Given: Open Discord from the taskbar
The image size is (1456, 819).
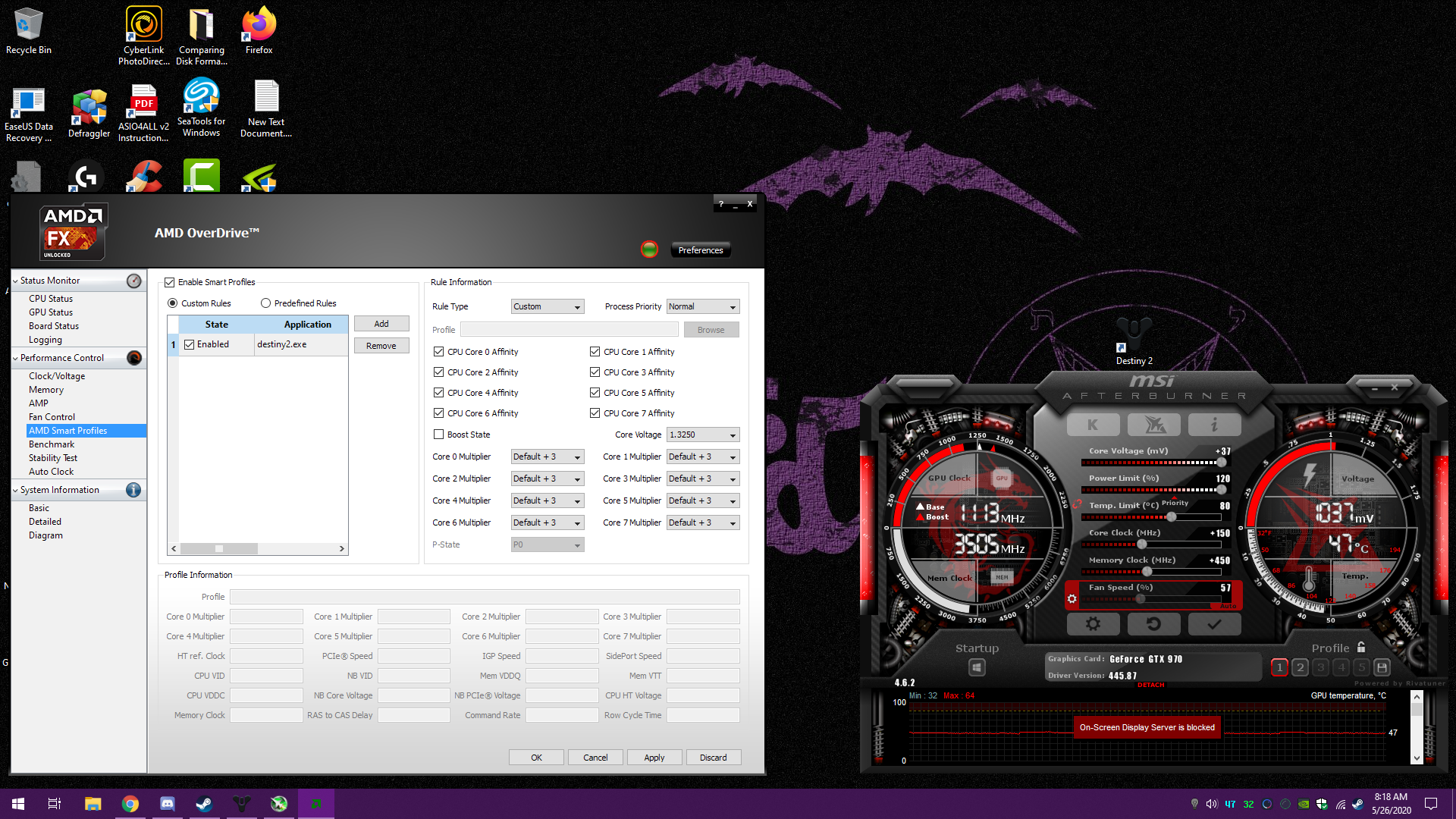Looking at the screenshot, I should (167, 804).
